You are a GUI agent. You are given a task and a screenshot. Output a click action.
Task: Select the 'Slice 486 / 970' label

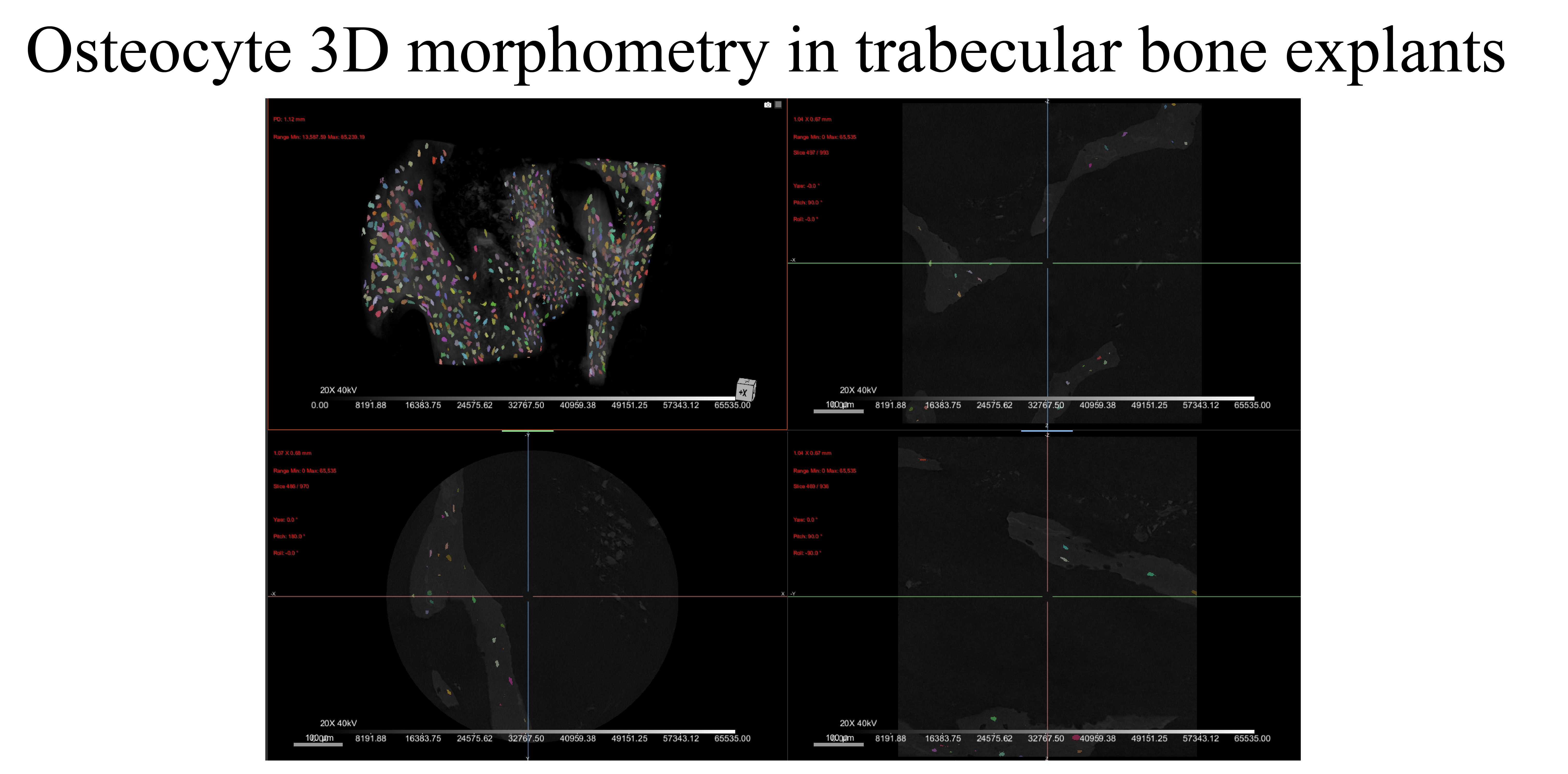(291, 486)
